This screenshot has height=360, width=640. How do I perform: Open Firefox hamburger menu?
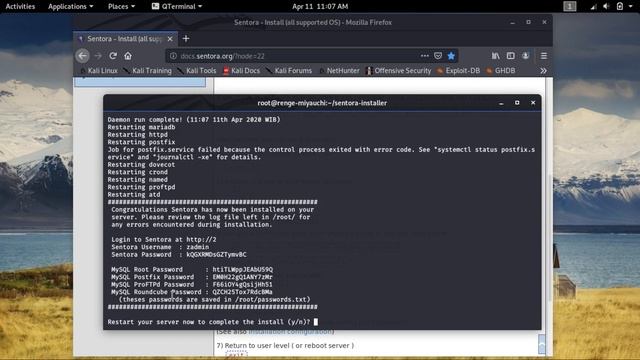544,56
